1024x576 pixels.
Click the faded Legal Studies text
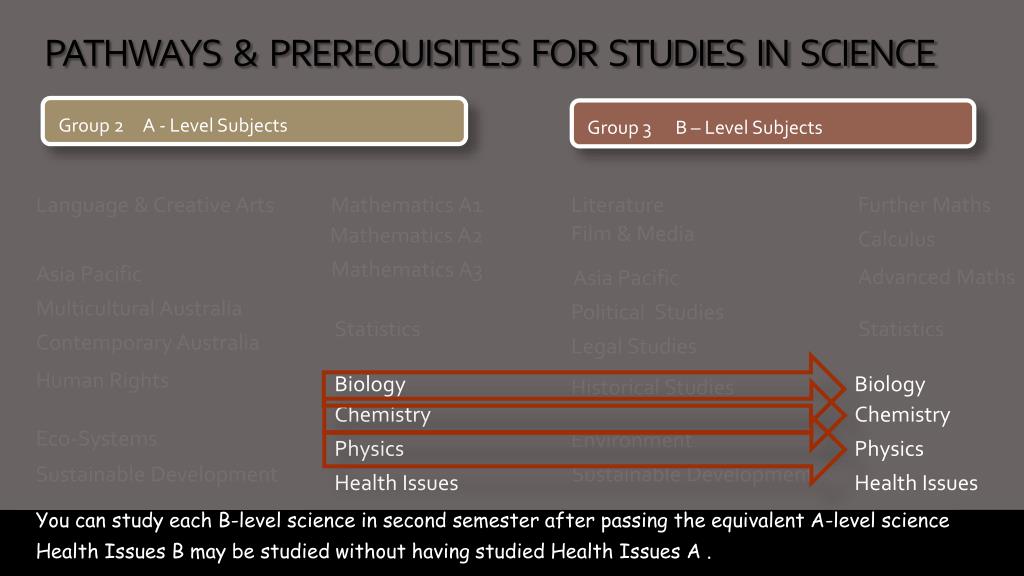coord(633,346)
